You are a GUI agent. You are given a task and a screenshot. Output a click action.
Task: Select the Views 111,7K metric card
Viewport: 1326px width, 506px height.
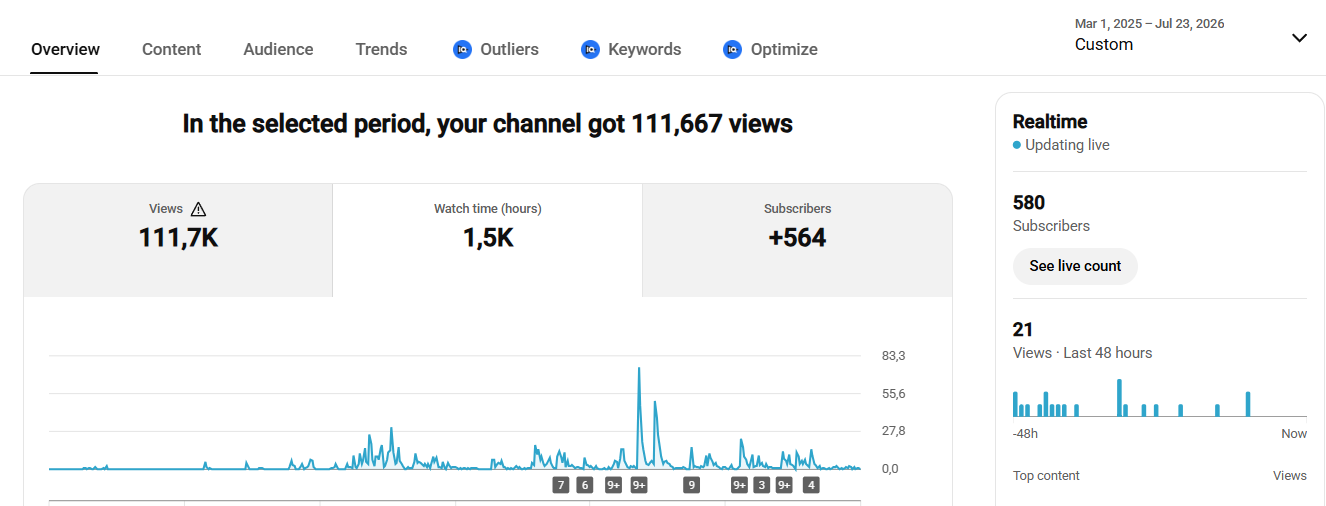pyautogui.click(x=178, y=240)
